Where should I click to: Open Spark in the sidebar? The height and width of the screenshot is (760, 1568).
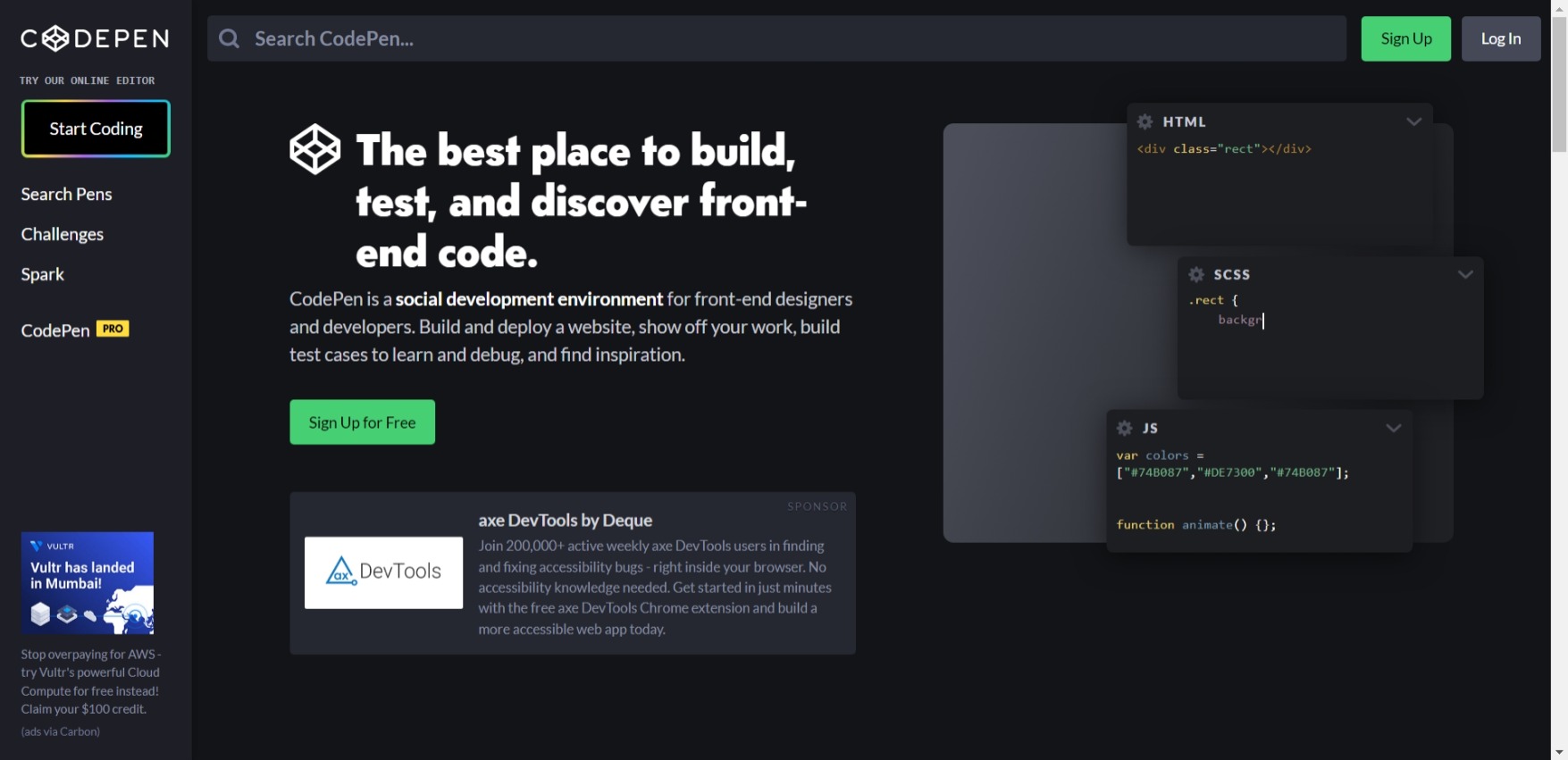click(x=43, y=274)
